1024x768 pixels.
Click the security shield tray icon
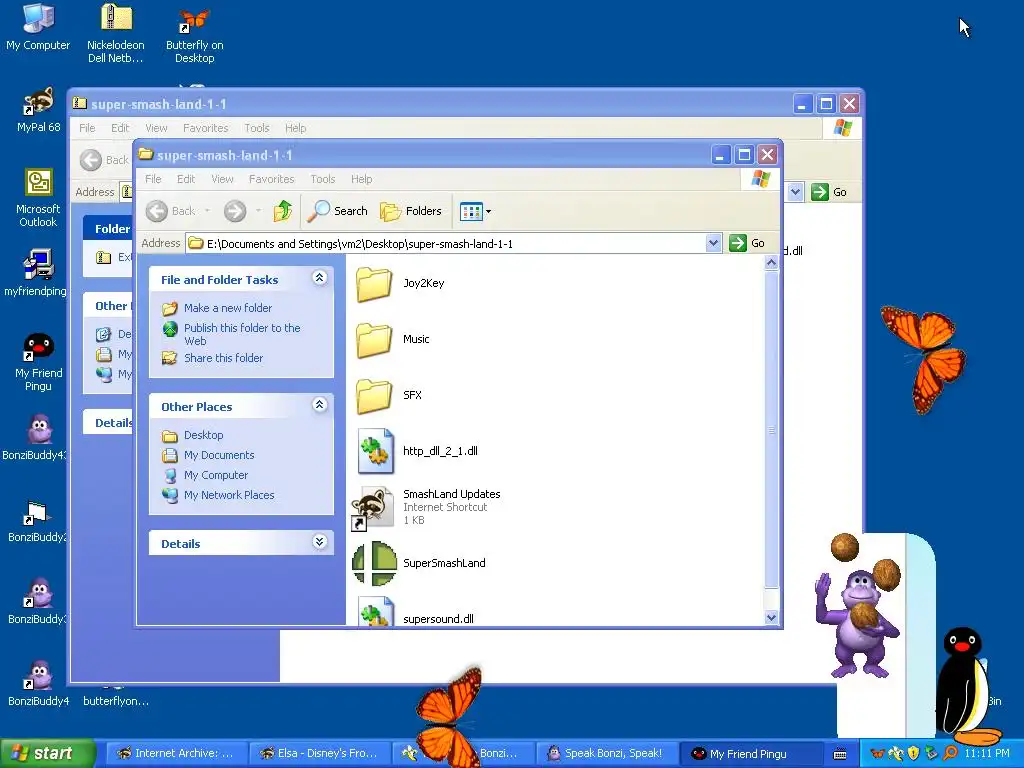point(913,754)
